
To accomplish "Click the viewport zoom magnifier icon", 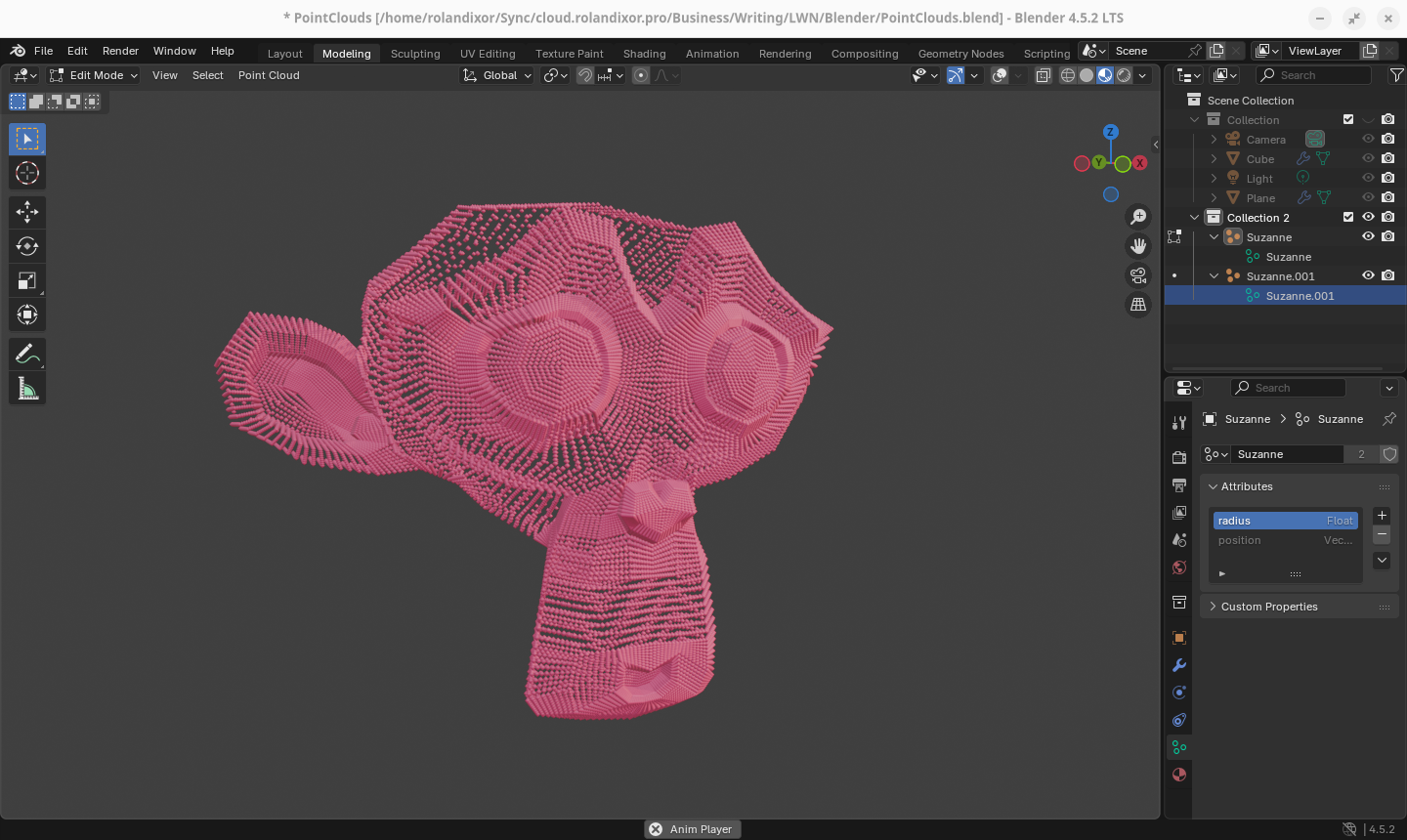I will [x=1138, y=217].
